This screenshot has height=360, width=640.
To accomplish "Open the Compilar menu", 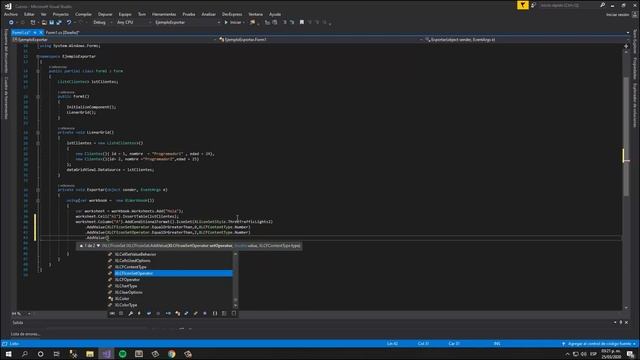I will tap(83, 14).
